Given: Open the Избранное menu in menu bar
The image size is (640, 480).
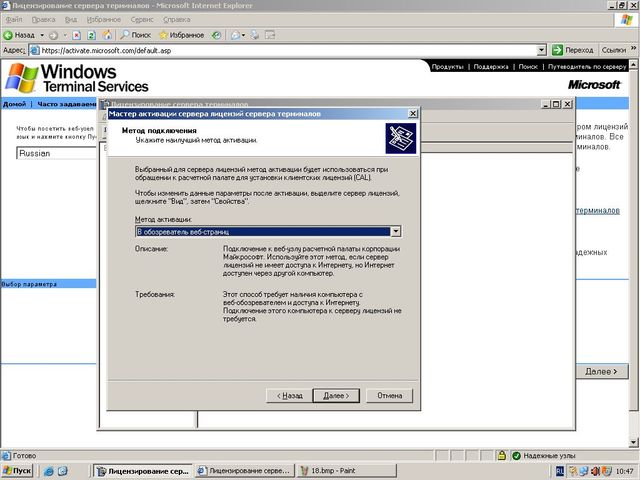Looking at the screenshot, I should (x=104, y=20).
